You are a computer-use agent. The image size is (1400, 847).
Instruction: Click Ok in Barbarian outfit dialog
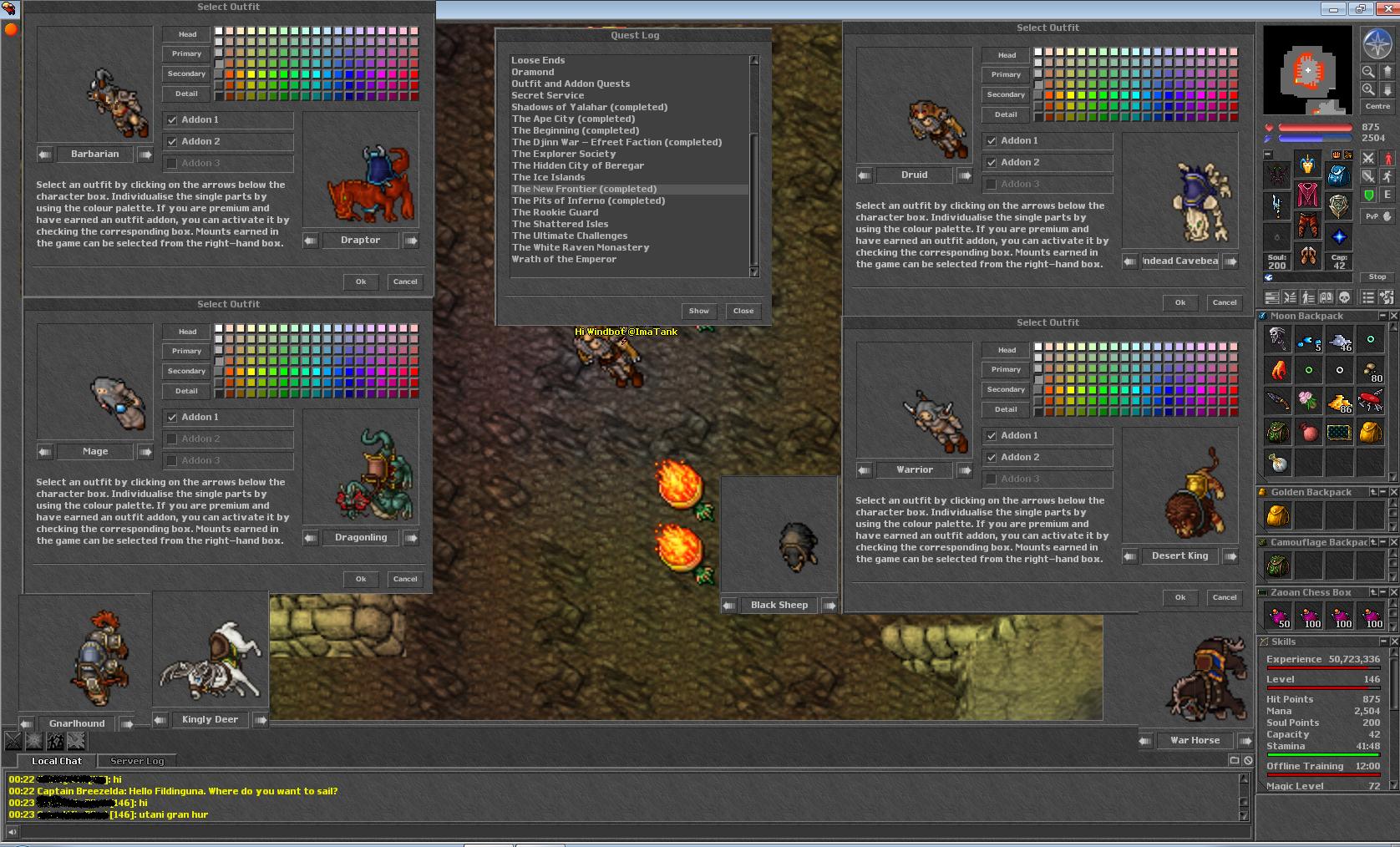click(x=361, y=282)
